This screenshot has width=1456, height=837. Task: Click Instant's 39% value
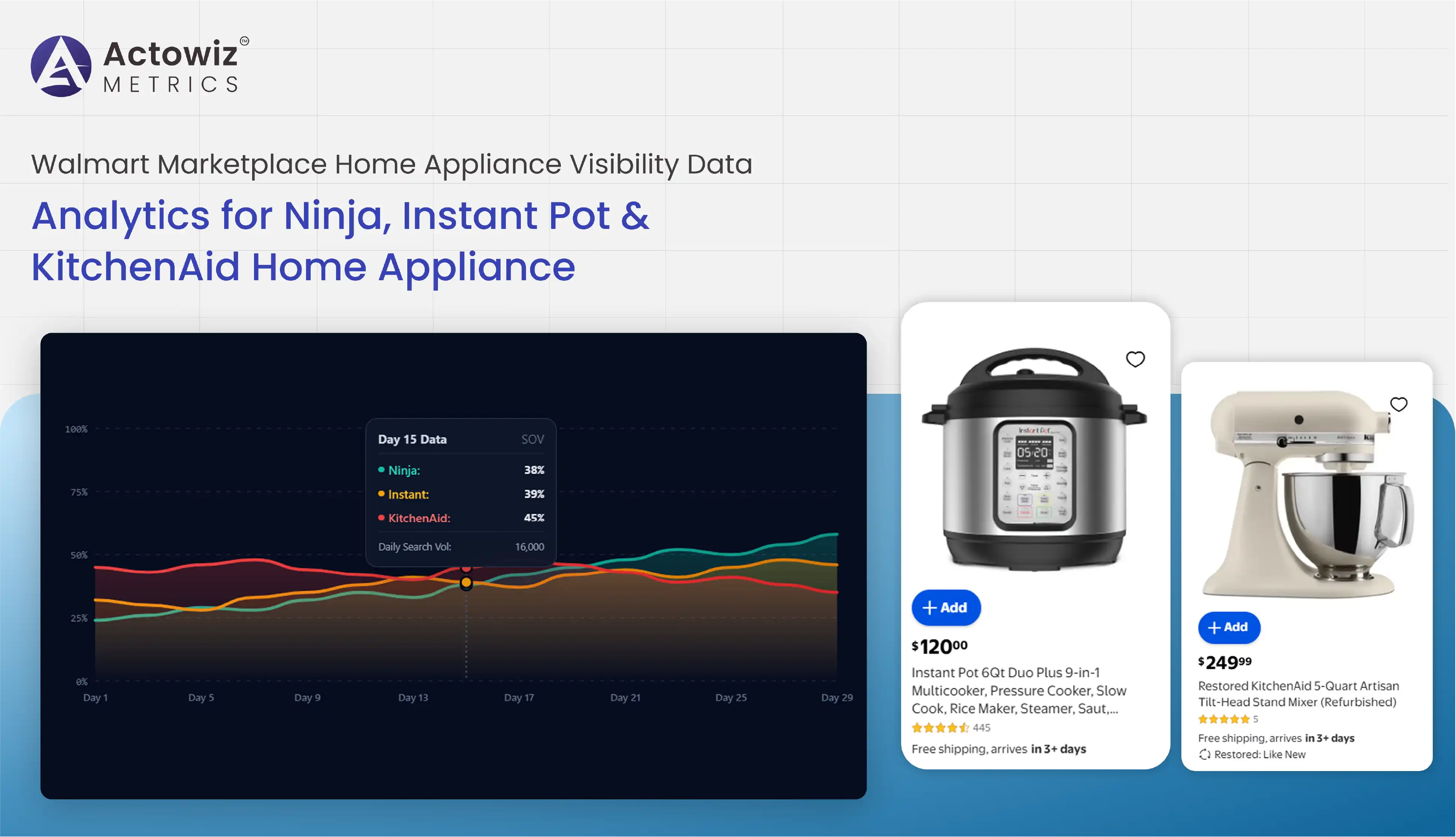click(534, 494)
